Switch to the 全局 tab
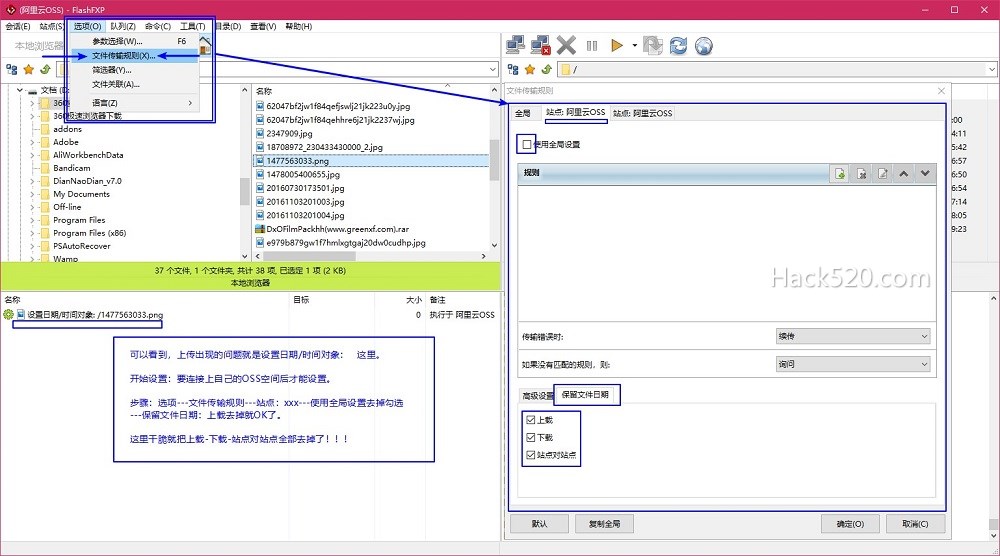Image resolution: width=1000 pixels, height=556 pixels. pyautogui.click(x=522, y=113)
